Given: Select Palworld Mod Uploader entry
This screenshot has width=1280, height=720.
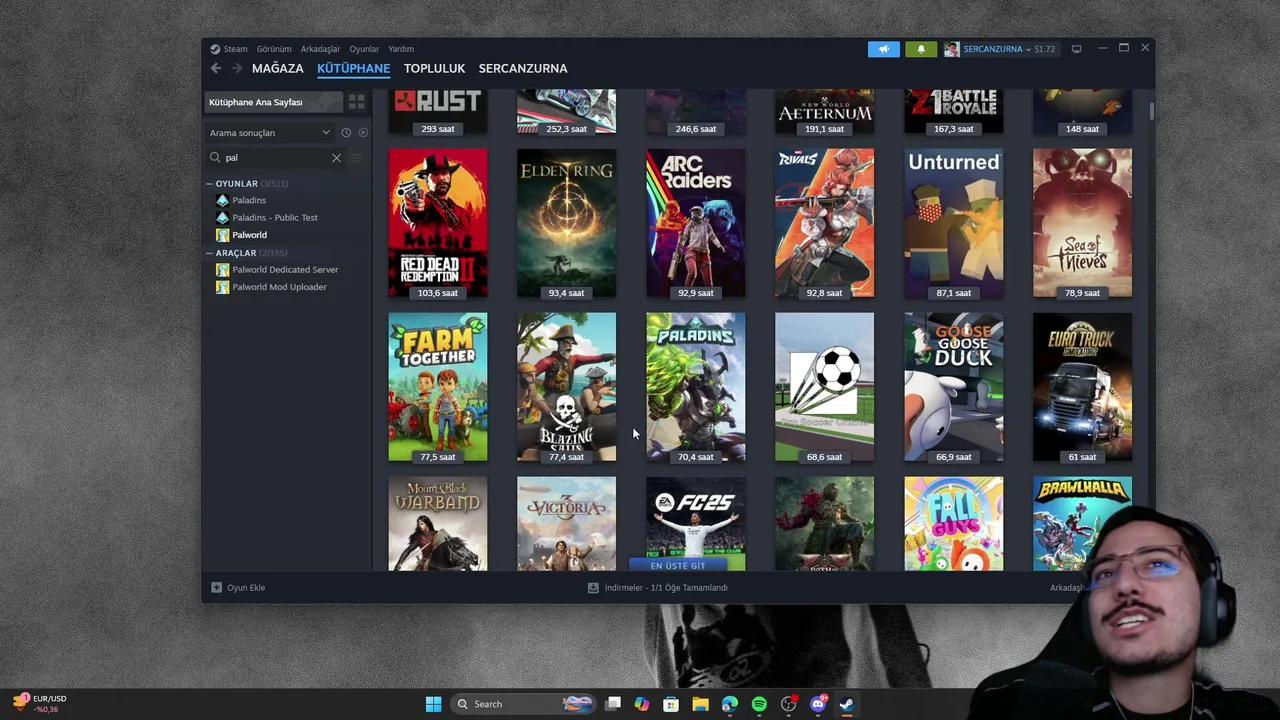Looking at the screenshot, I should [x=279, y=287].
